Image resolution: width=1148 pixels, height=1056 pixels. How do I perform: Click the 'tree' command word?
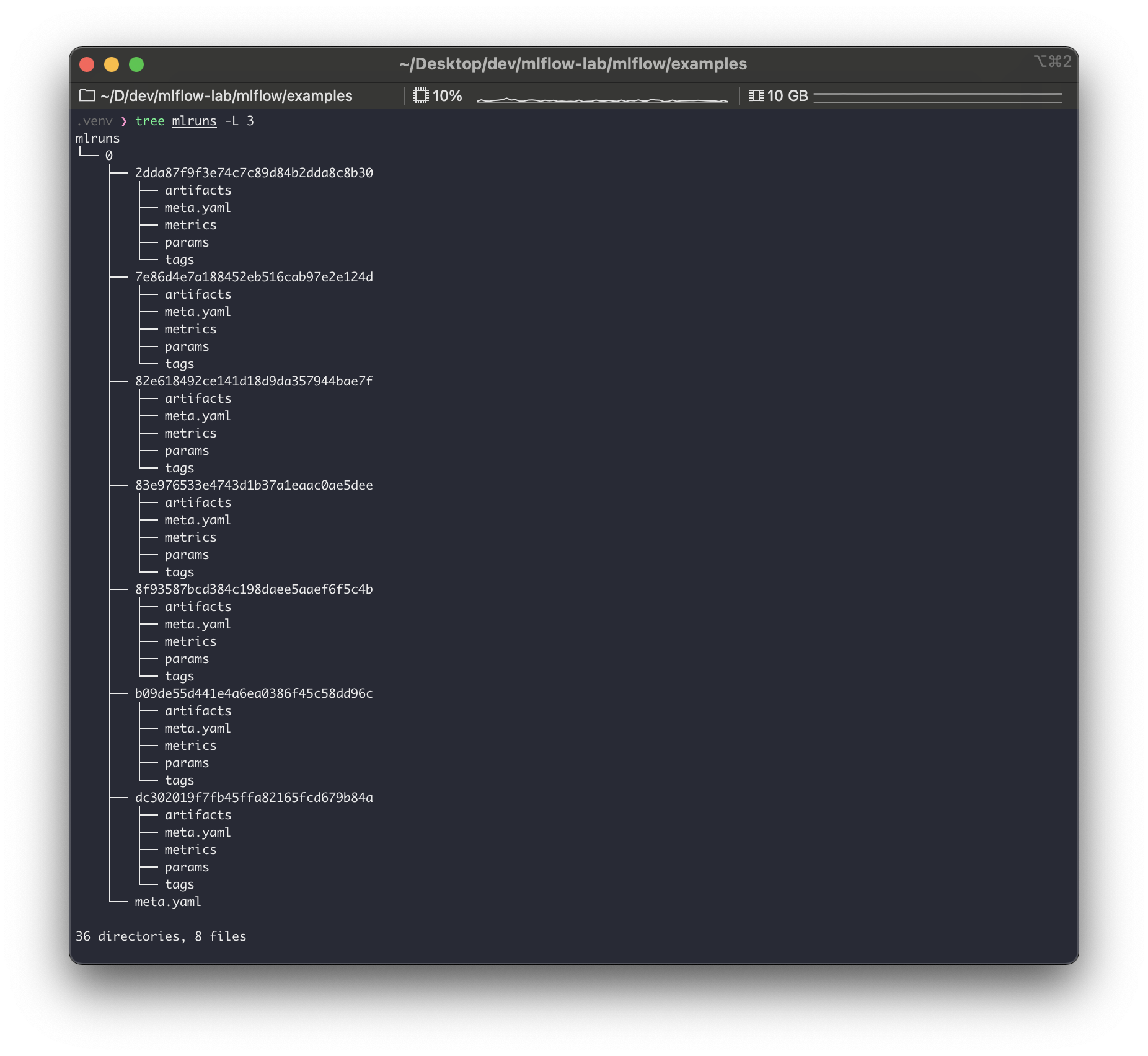tap(150, 121)
